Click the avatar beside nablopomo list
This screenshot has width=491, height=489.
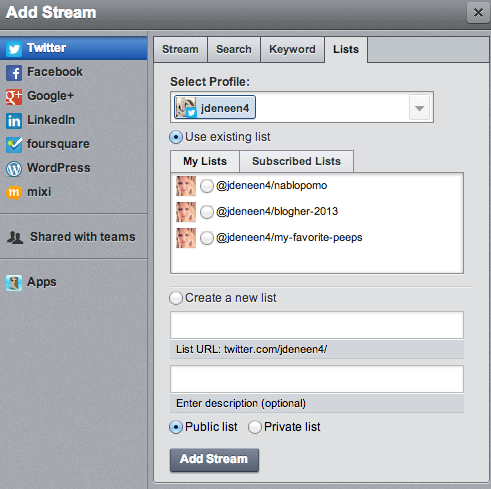(x=186, y=186)
